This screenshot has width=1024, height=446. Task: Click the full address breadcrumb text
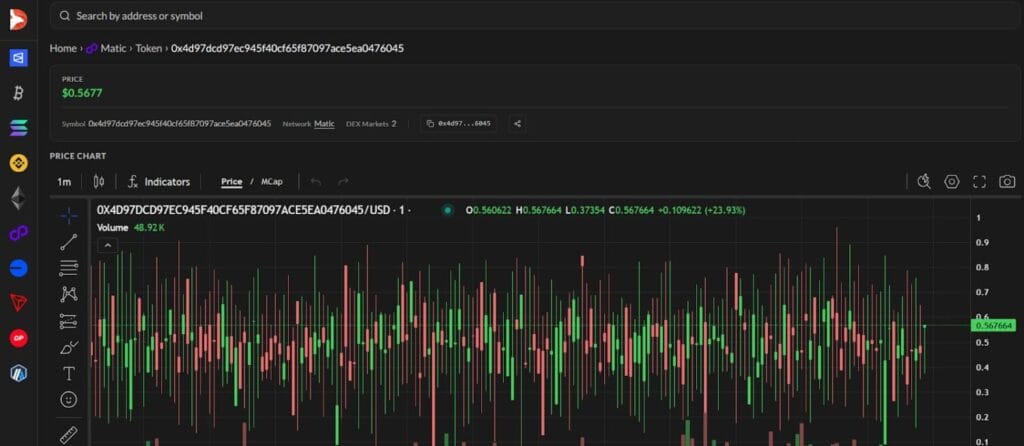tap(287, 48)
